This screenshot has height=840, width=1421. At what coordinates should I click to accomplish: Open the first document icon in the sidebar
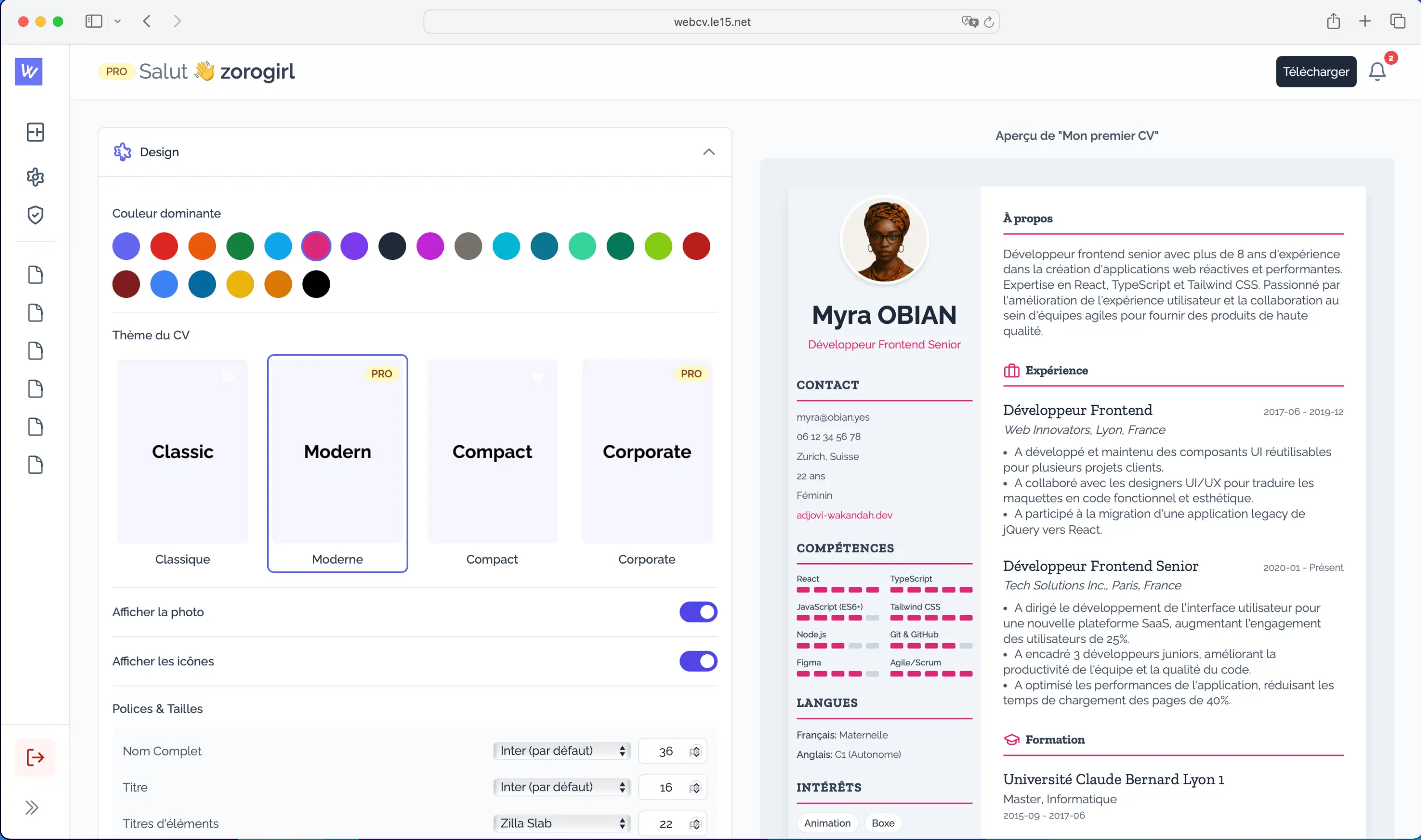(35, 275)
